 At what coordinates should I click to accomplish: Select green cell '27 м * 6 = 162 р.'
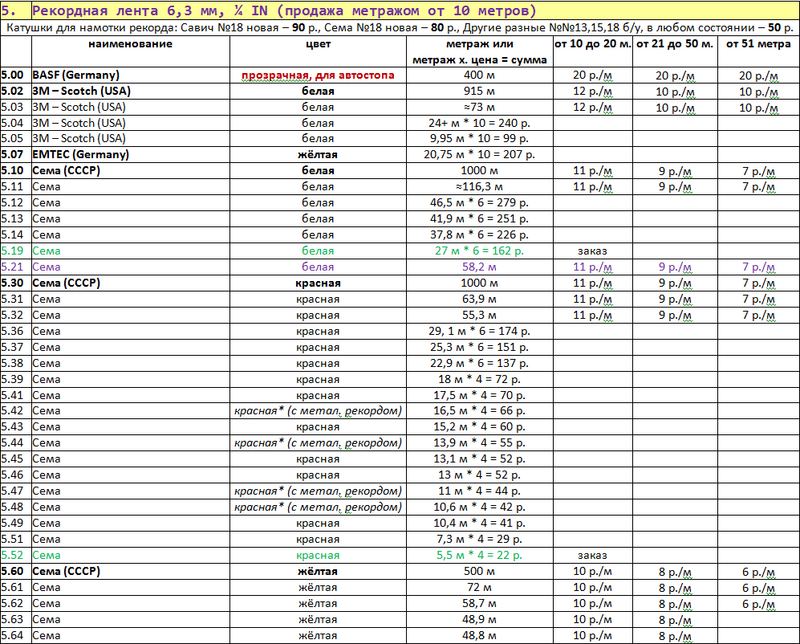[x=480, y=251]
